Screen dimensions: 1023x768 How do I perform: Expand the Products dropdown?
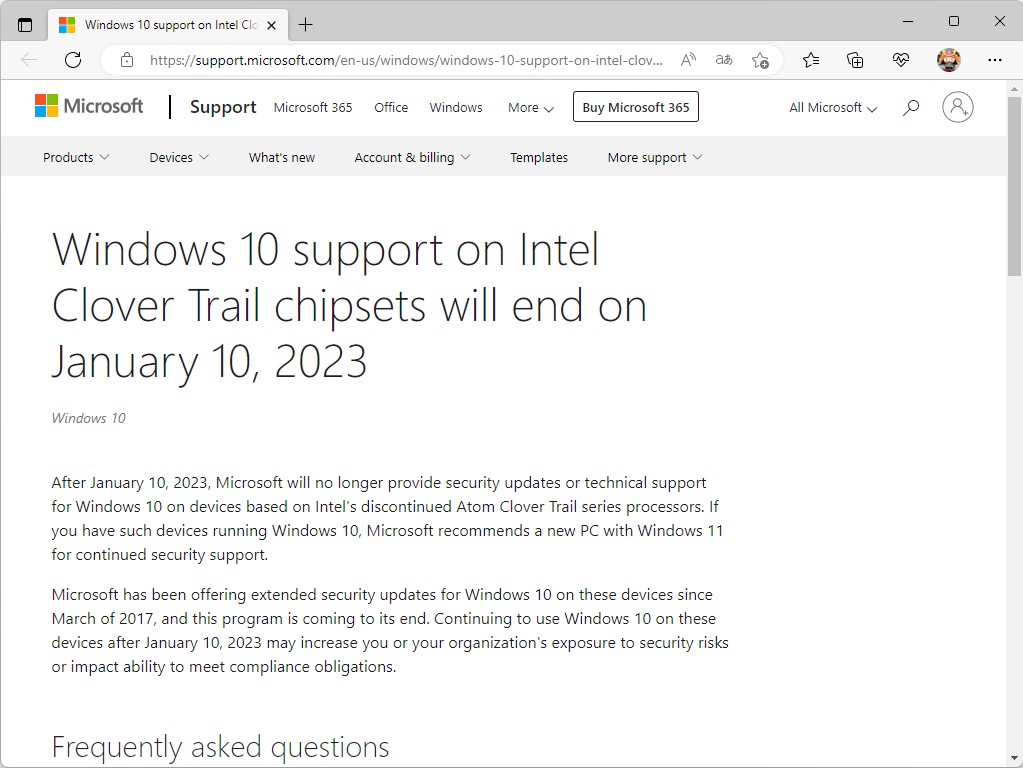pyautogui.click(x=75, y=157)
